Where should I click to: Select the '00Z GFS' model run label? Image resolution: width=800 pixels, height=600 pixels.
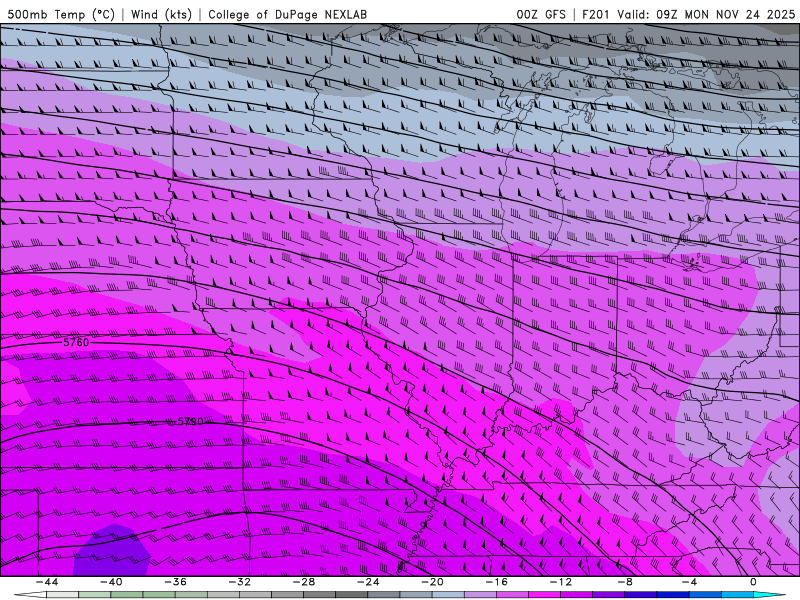click(541, 14)
